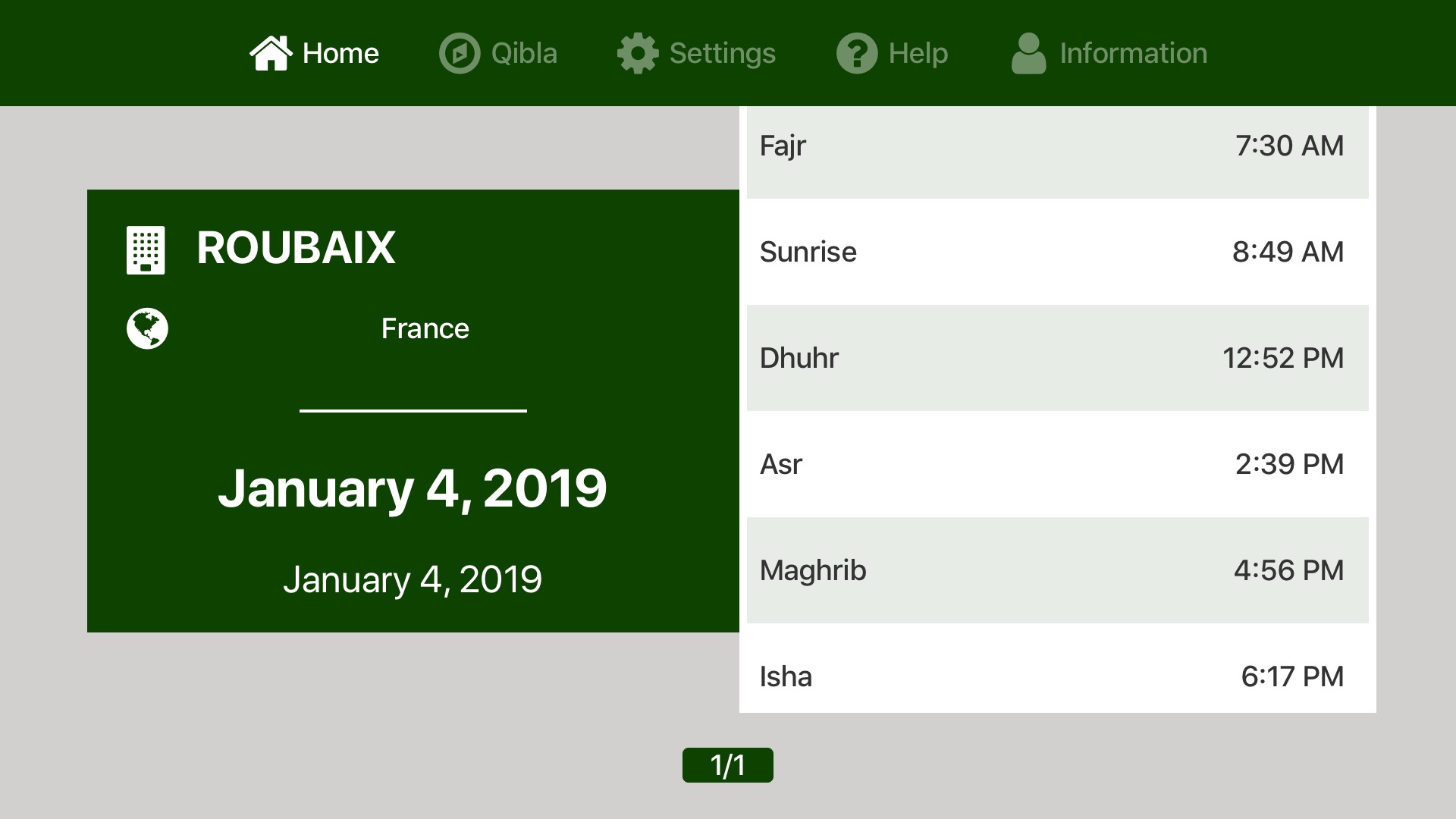
Task: Switch to the Qibla tab label
Action: tap(524, 53)
